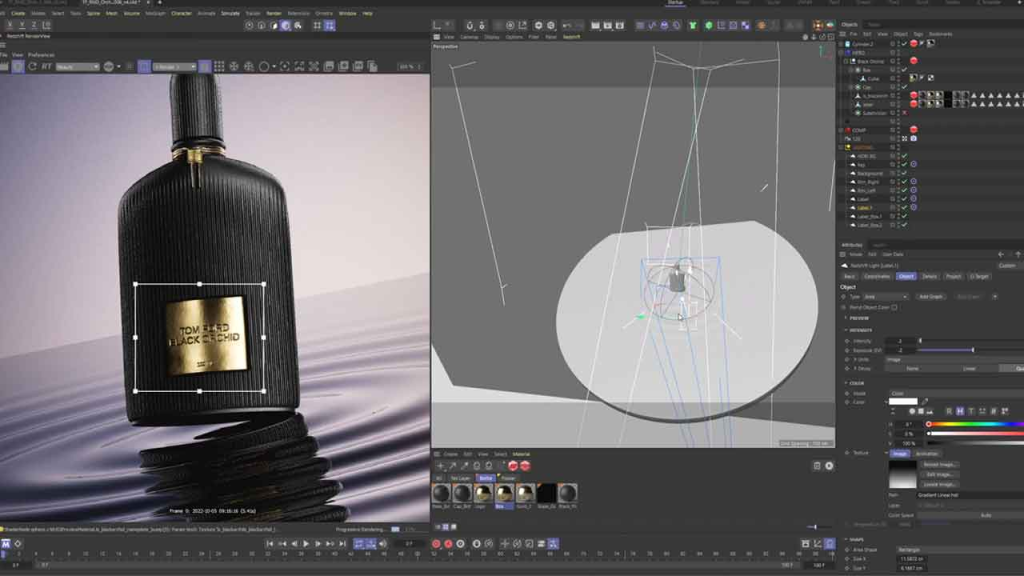Click the red tag on Cylinder.2
Screen dimensions: 1024x576
tap(914, 44)
